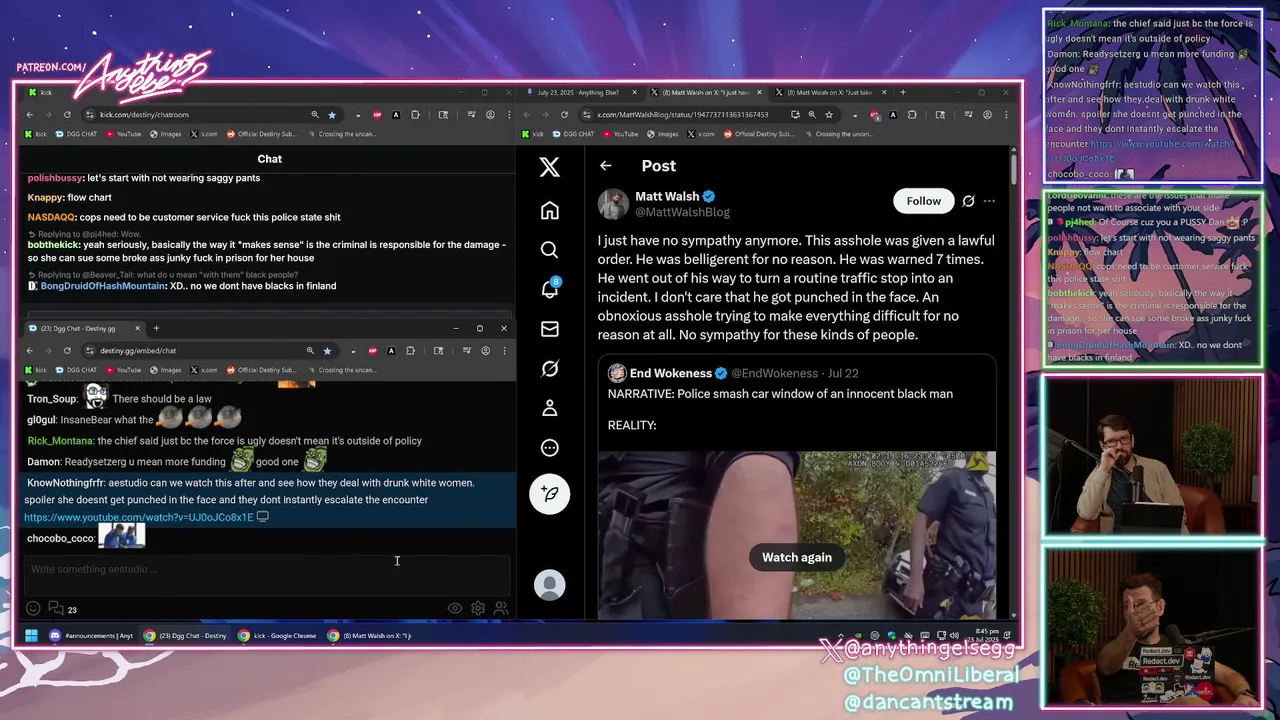Toggle DGG chat eye visibility icon
This screenshot has width=1280, height=720.
[x=455, y=608]
